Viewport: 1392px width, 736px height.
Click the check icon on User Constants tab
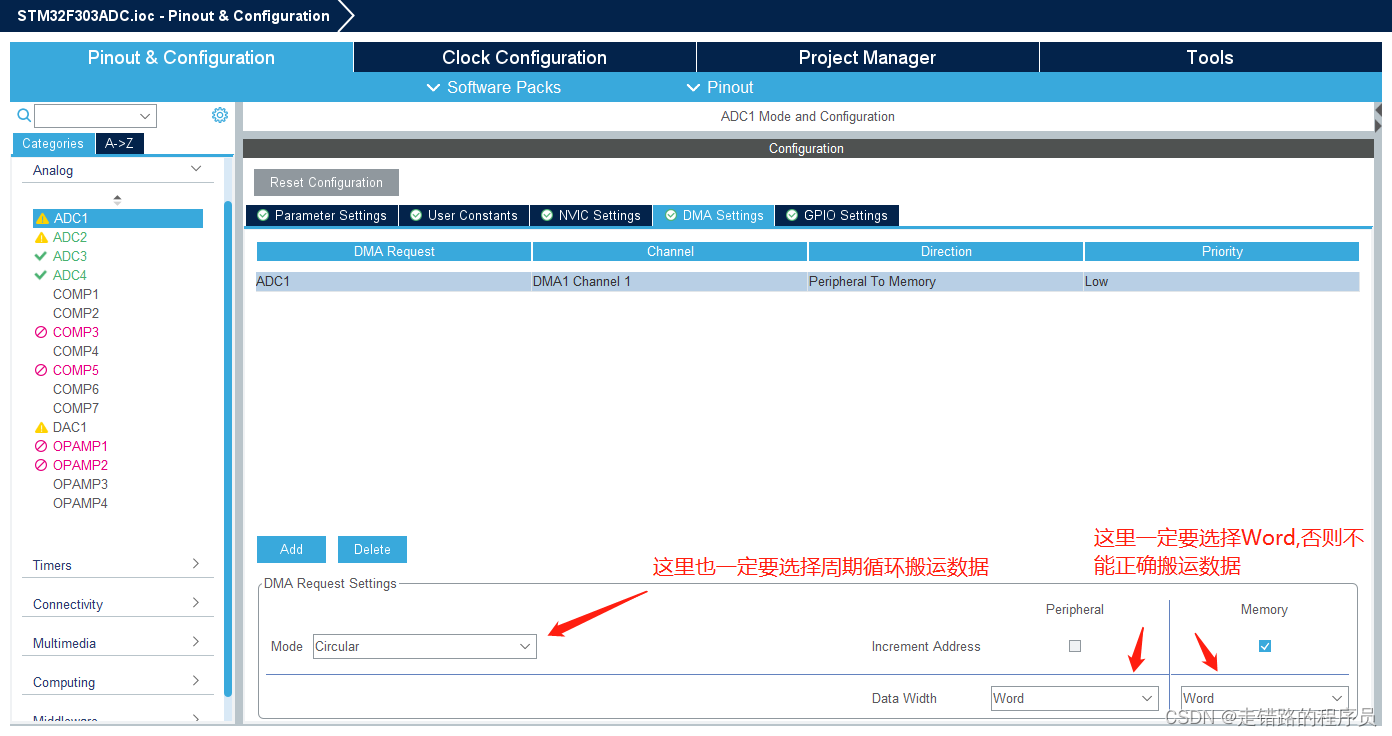click(416, 215)
